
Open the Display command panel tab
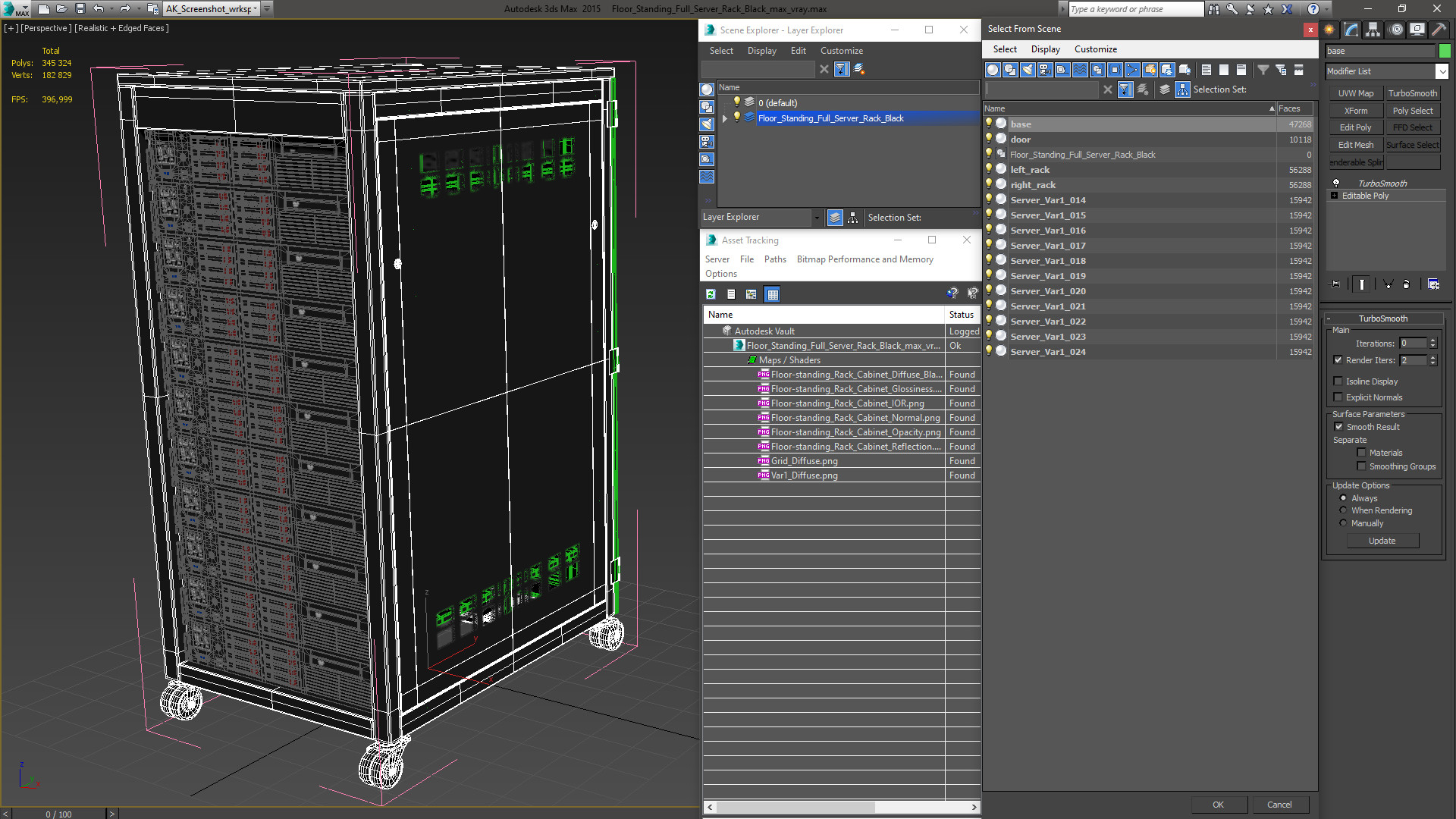pos(1417,30)
